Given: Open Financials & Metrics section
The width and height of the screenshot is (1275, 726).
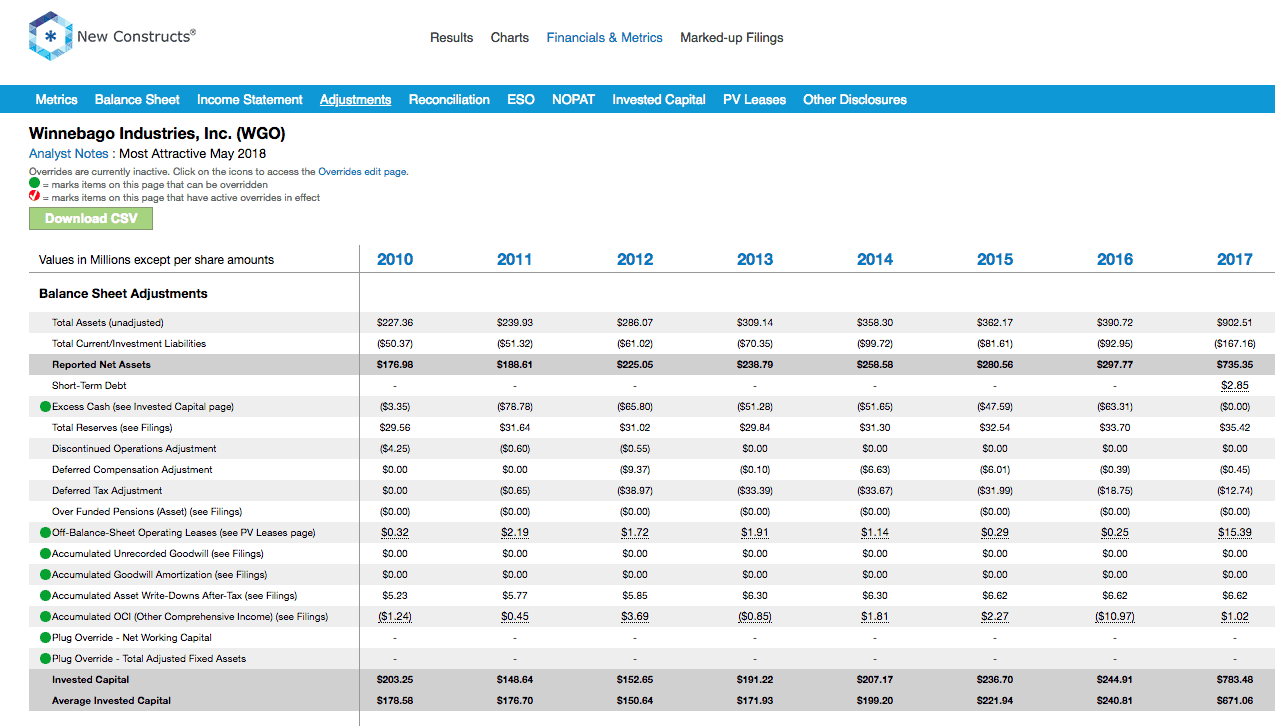Looking at the screenshot, I should point(604,38).
